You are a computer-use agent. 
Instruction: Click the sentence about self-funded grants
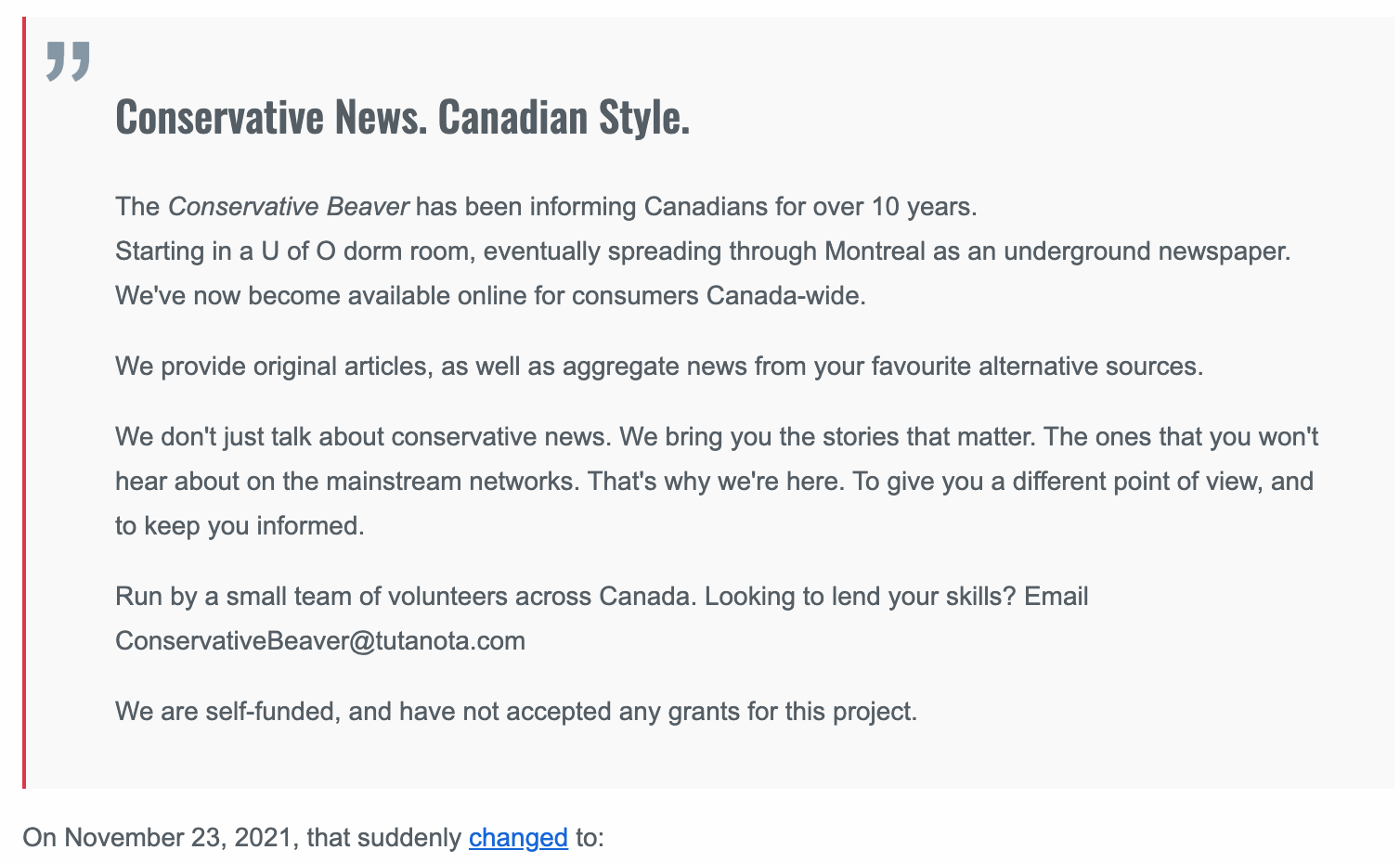click(x=516, y=712)
